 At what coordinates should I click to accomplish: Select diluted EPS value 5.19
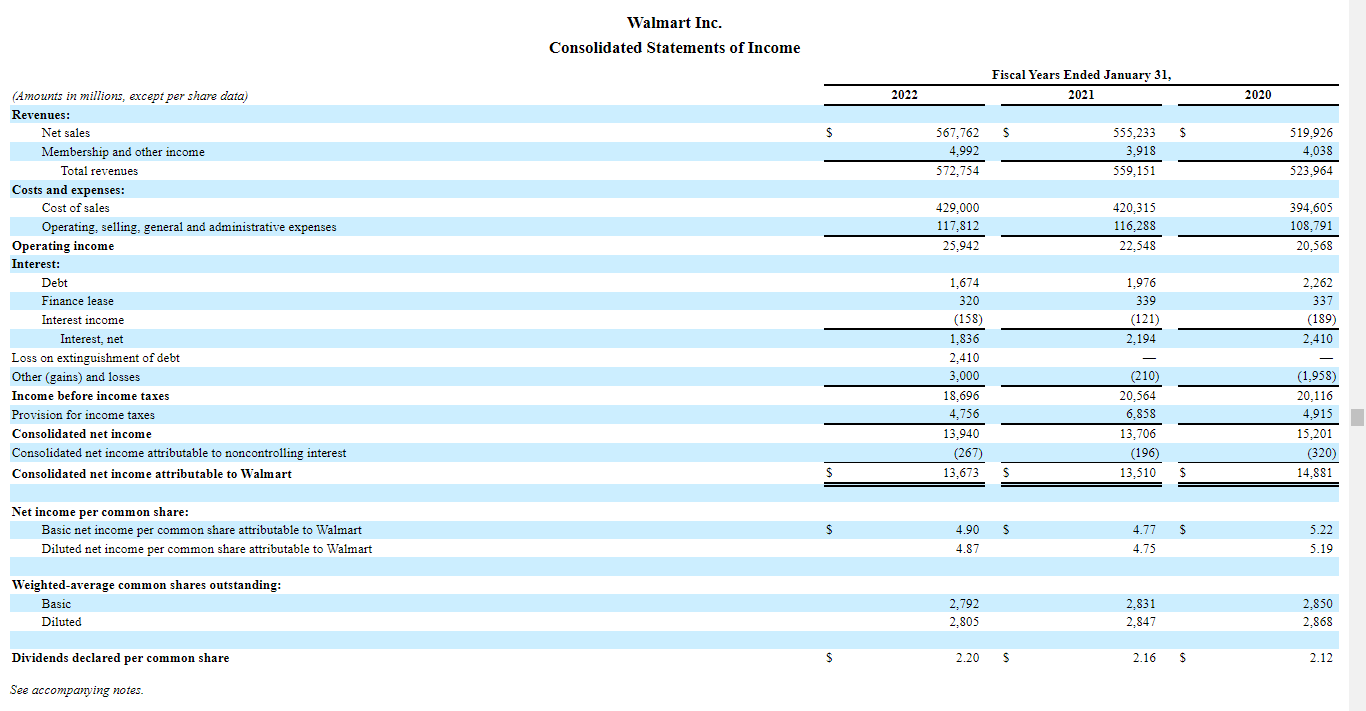coord(1321,549)
